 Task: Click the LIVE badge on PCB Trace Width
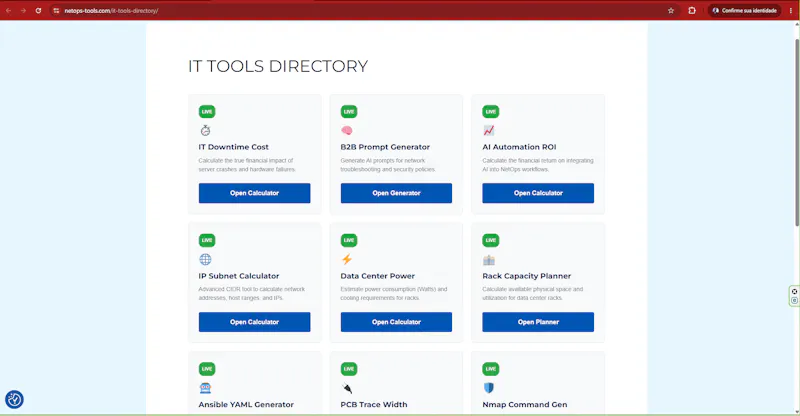pyautogui.click(x=349, y=369)
